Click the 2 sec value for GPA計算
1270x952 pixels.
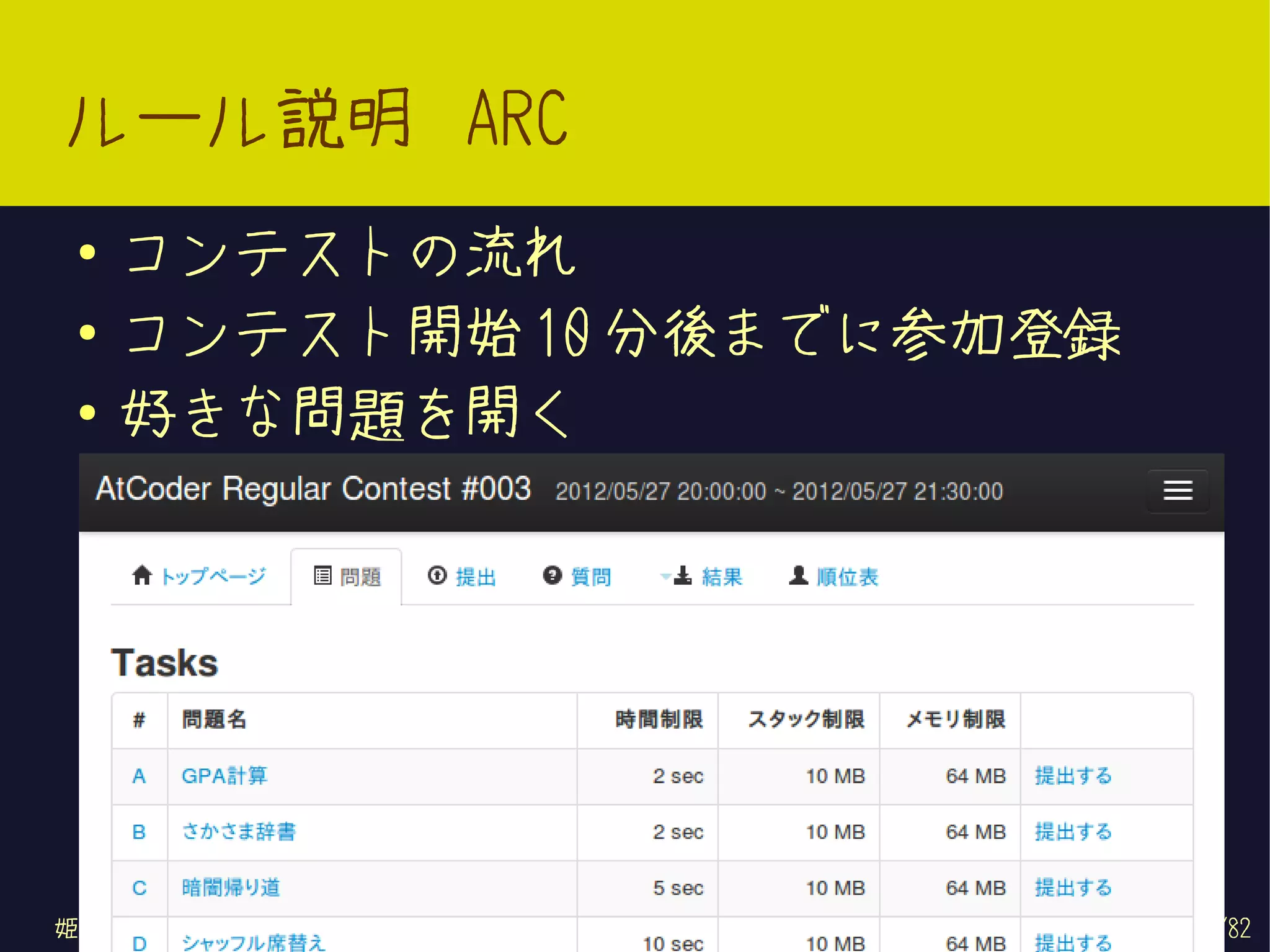click(x=678, y=776)
